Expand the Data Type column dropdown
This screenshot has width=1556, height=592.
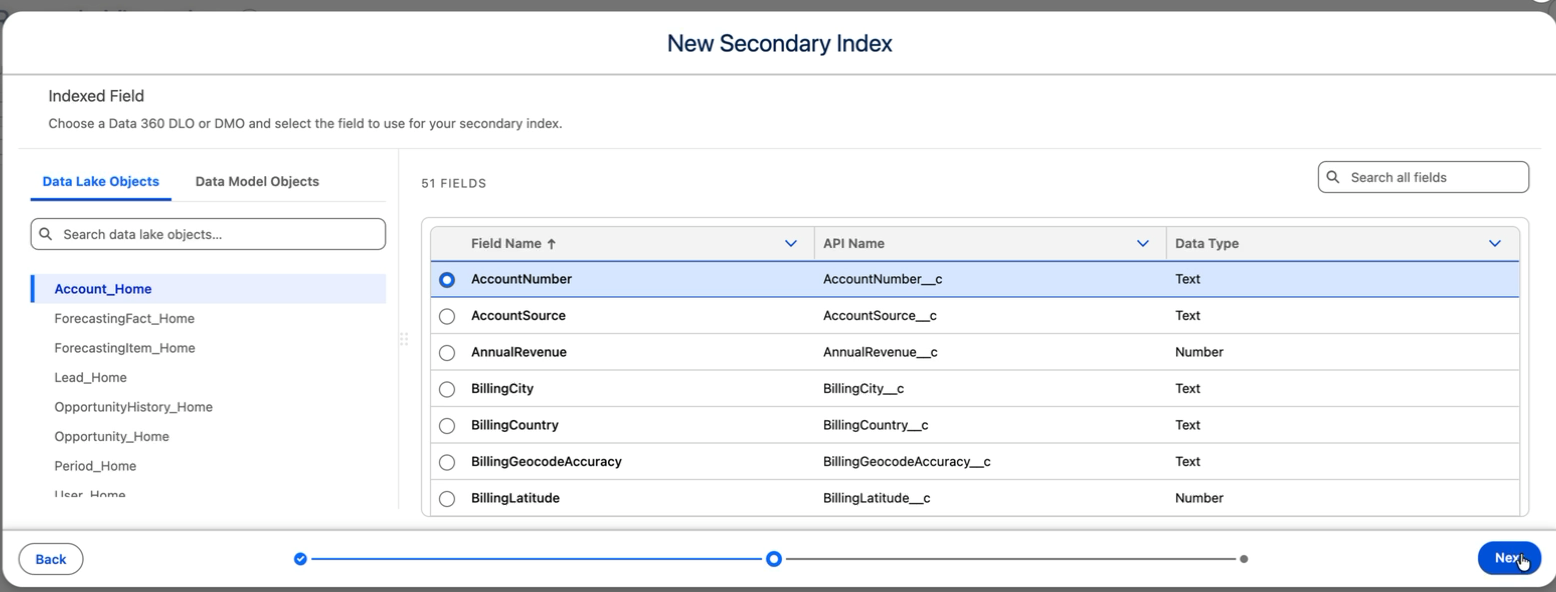[1495, 243]
